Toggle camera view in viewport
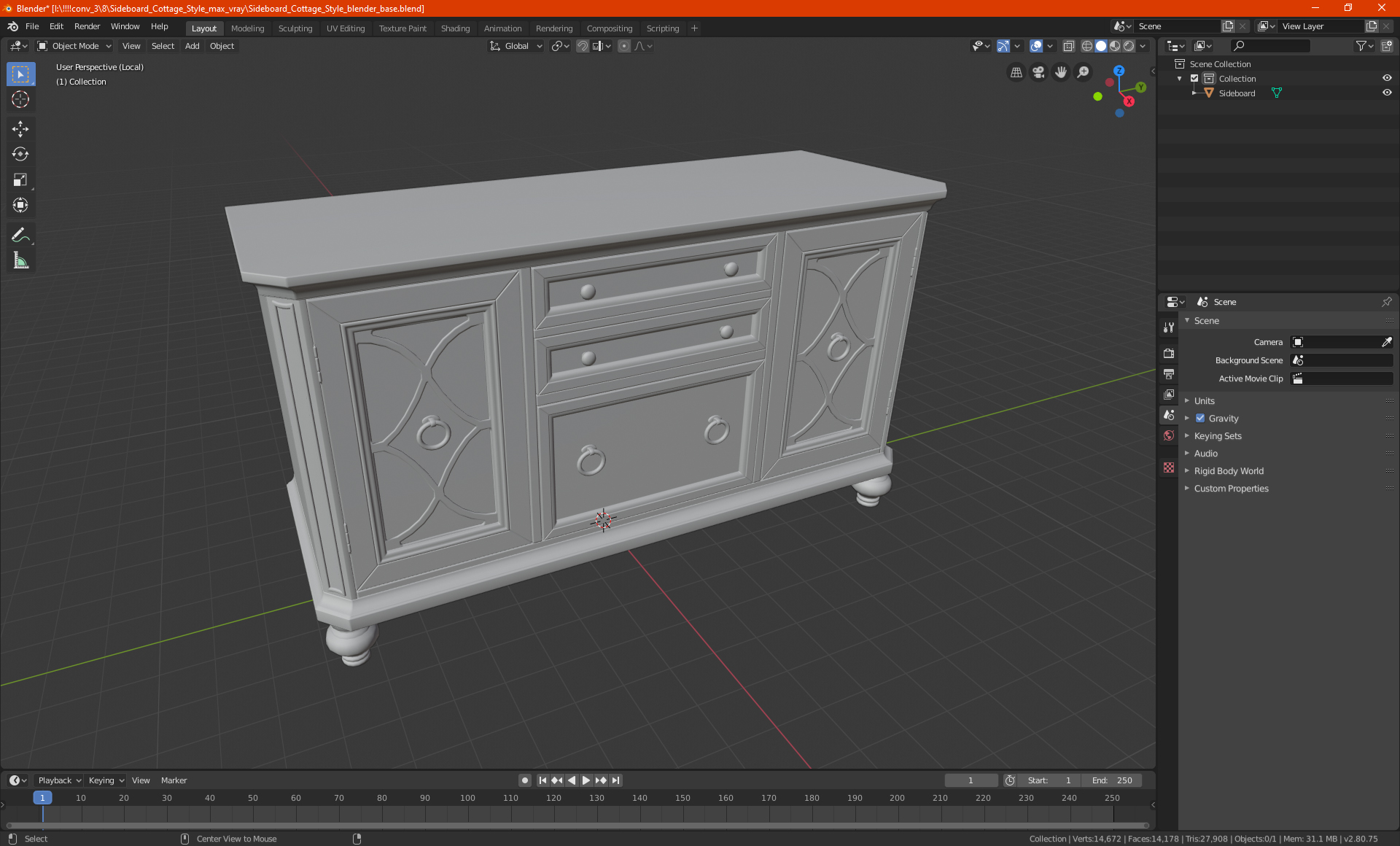 click(1038, 72)
